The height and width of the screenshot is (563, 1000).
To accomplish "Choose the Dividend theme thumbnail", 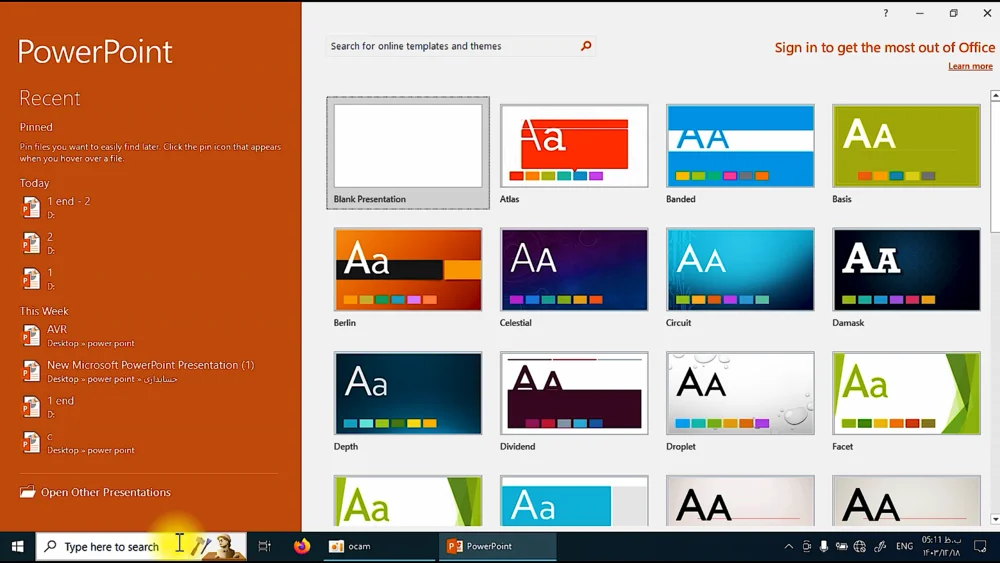I will pyautogui.click(x=574, y=393).
